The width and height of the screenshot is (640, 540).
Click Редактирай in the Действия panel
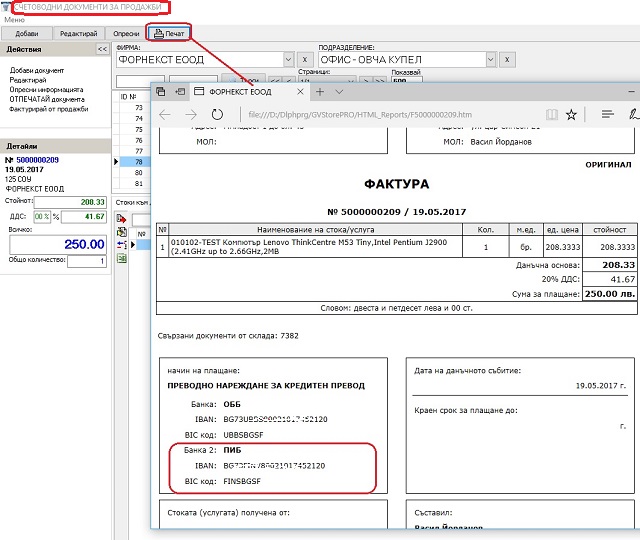pos(28,80)
